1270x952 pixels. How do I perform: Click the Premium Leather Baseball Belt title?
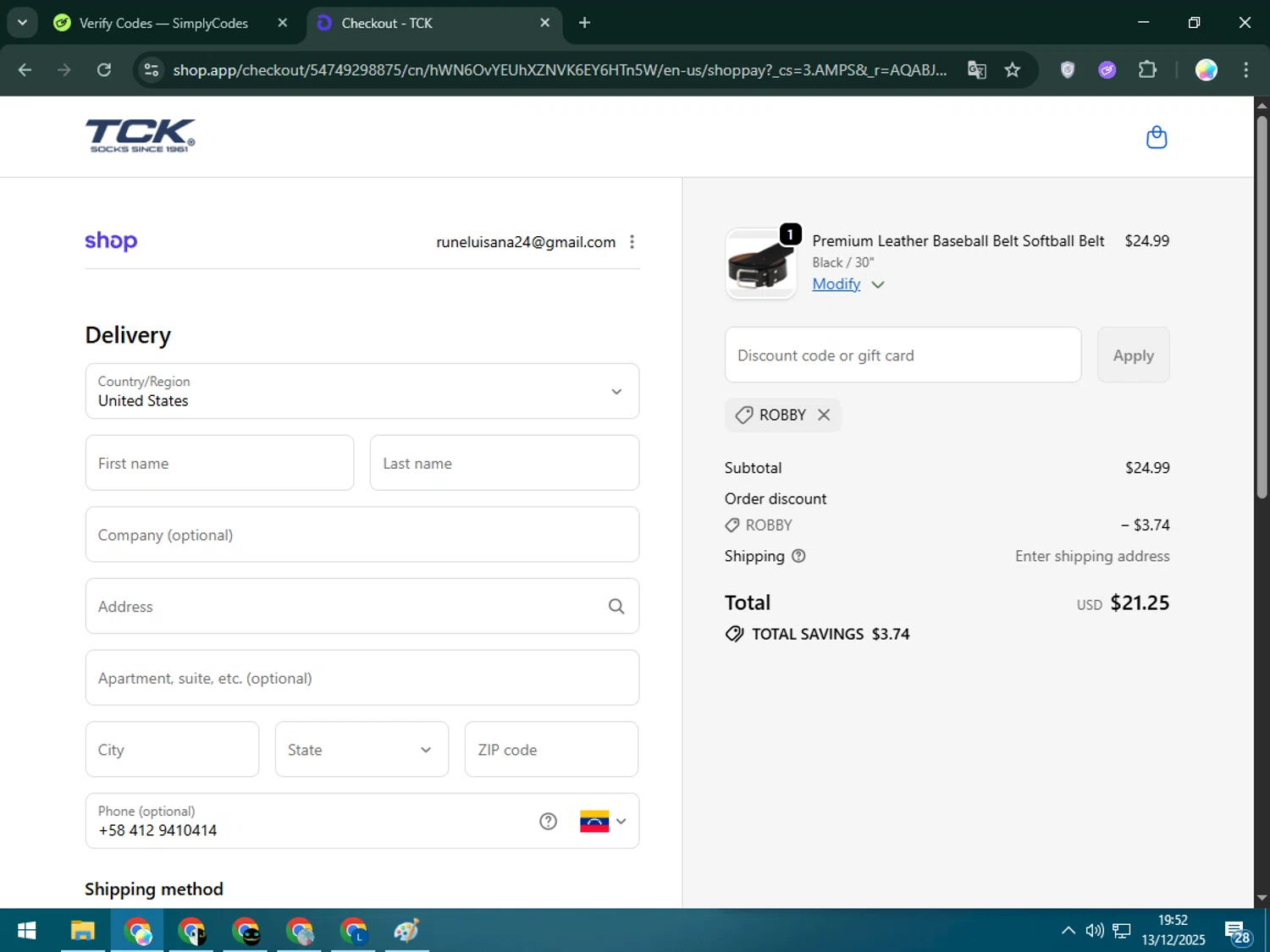click(x=958, y=240)
